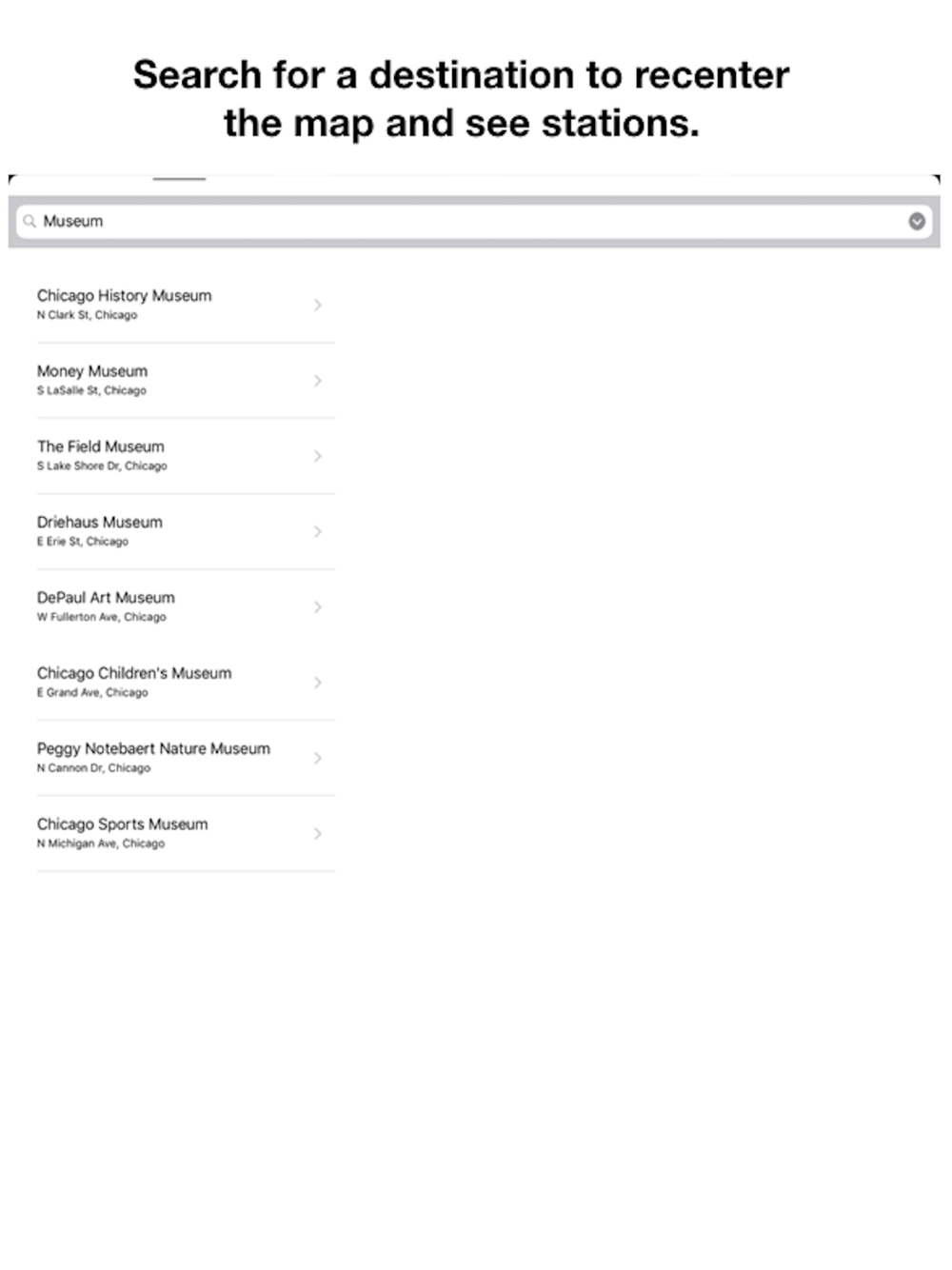
Task: Open Chicago History Museum result
Action: click(186, 305)
